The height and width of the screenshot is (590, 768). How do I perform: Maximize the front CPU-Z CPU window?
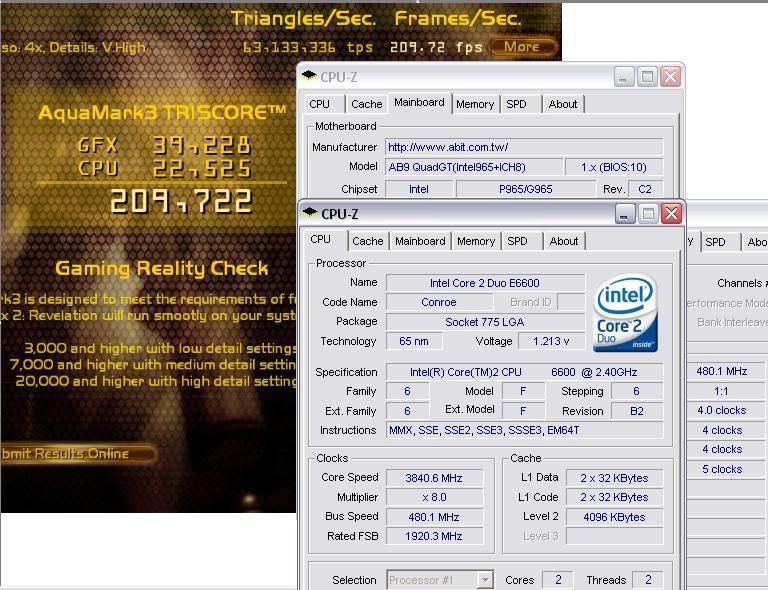[x=648, y=214]
